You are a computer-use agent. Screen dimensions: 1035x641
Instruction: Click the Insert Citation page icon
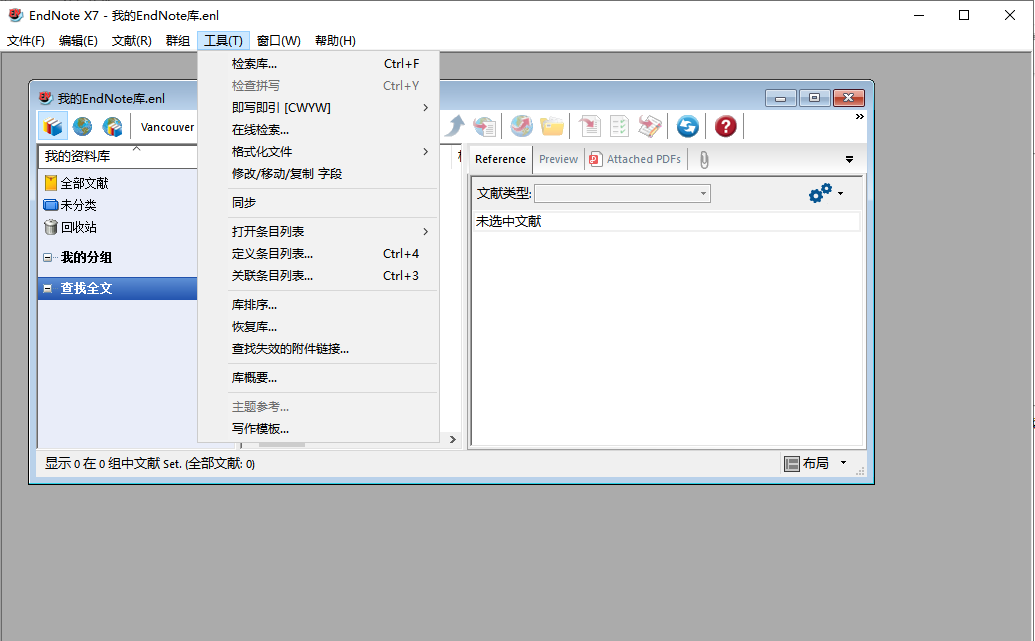(x=589, y=126)
